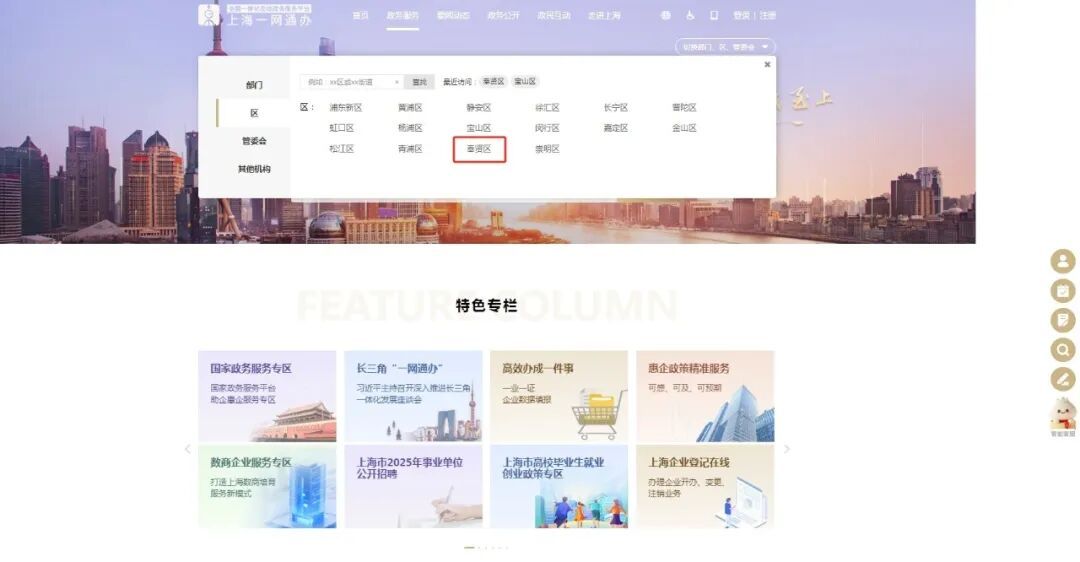The image size is (1080, 562).
Task: Choose recently visited 奉贤区 tag
Action: click(x=493, y=81)
